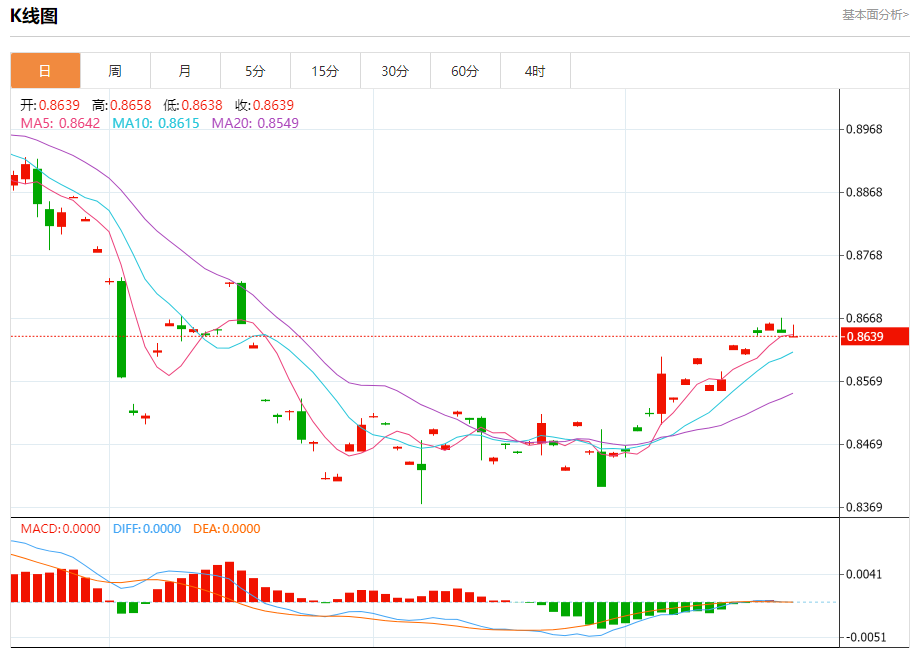914x648 pixels.
Task: Switch to the 5分 interval tab
Action: tap(255, 71)
